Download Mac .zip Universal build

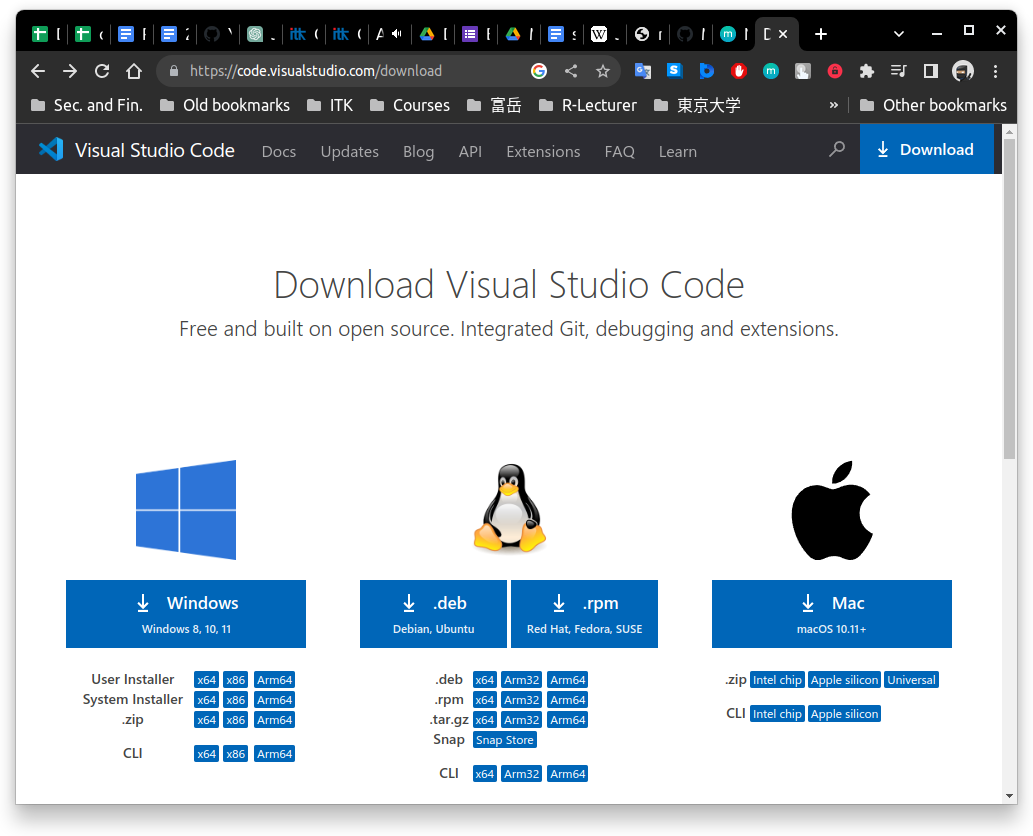[911, 680]
